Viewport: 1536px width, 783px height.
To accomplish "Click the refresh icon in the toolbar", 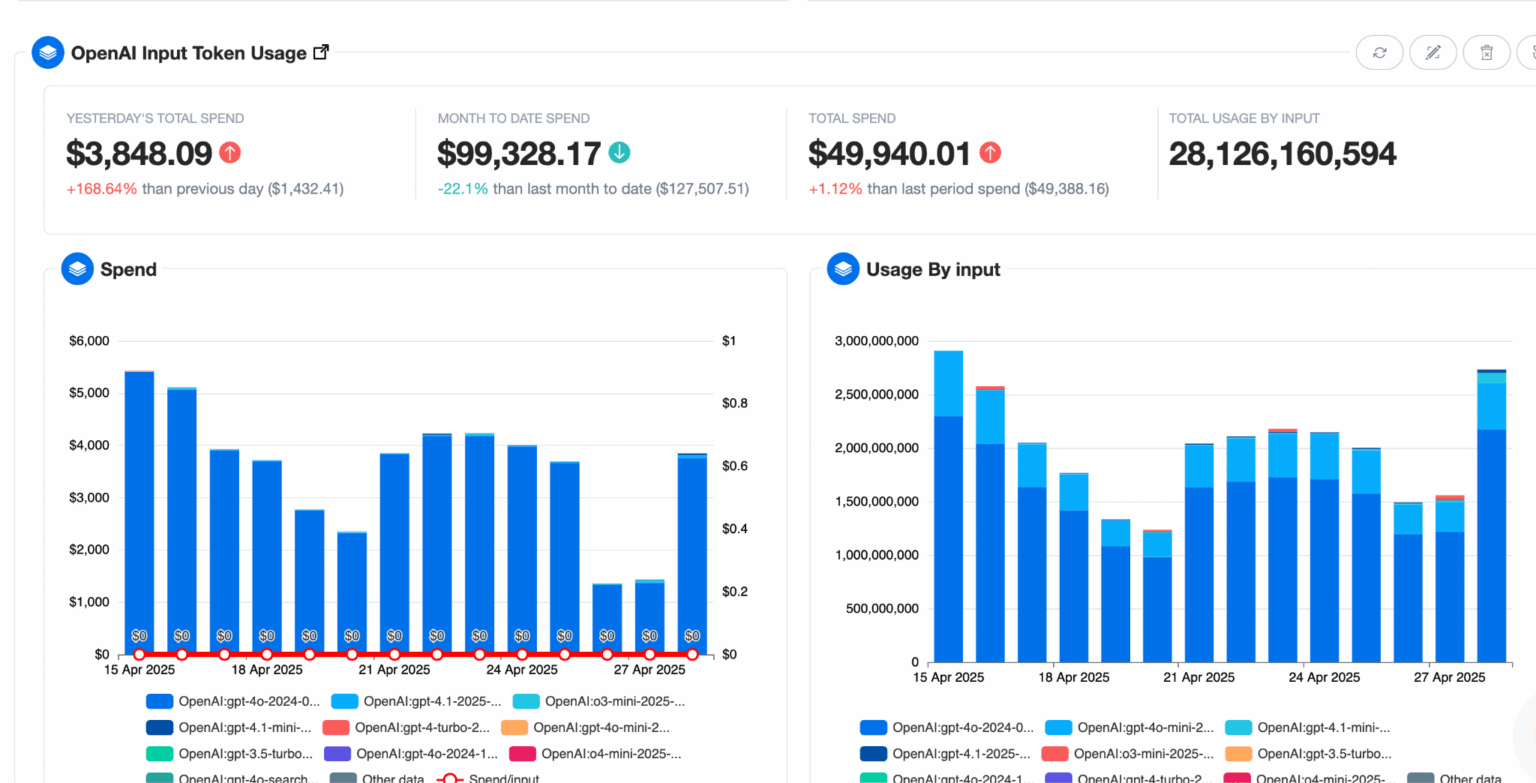I will coord(1379,52).
